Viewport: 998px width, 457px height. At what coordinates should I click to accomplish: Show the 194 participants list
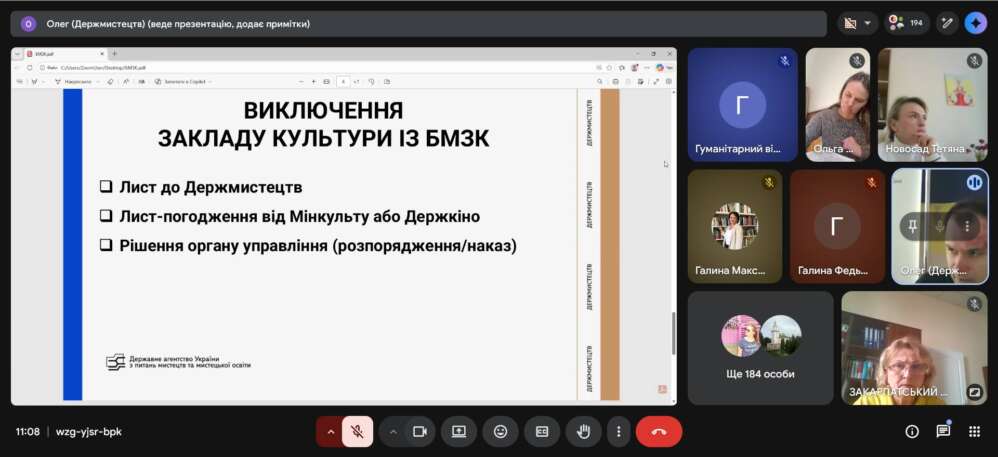(907, 23)
